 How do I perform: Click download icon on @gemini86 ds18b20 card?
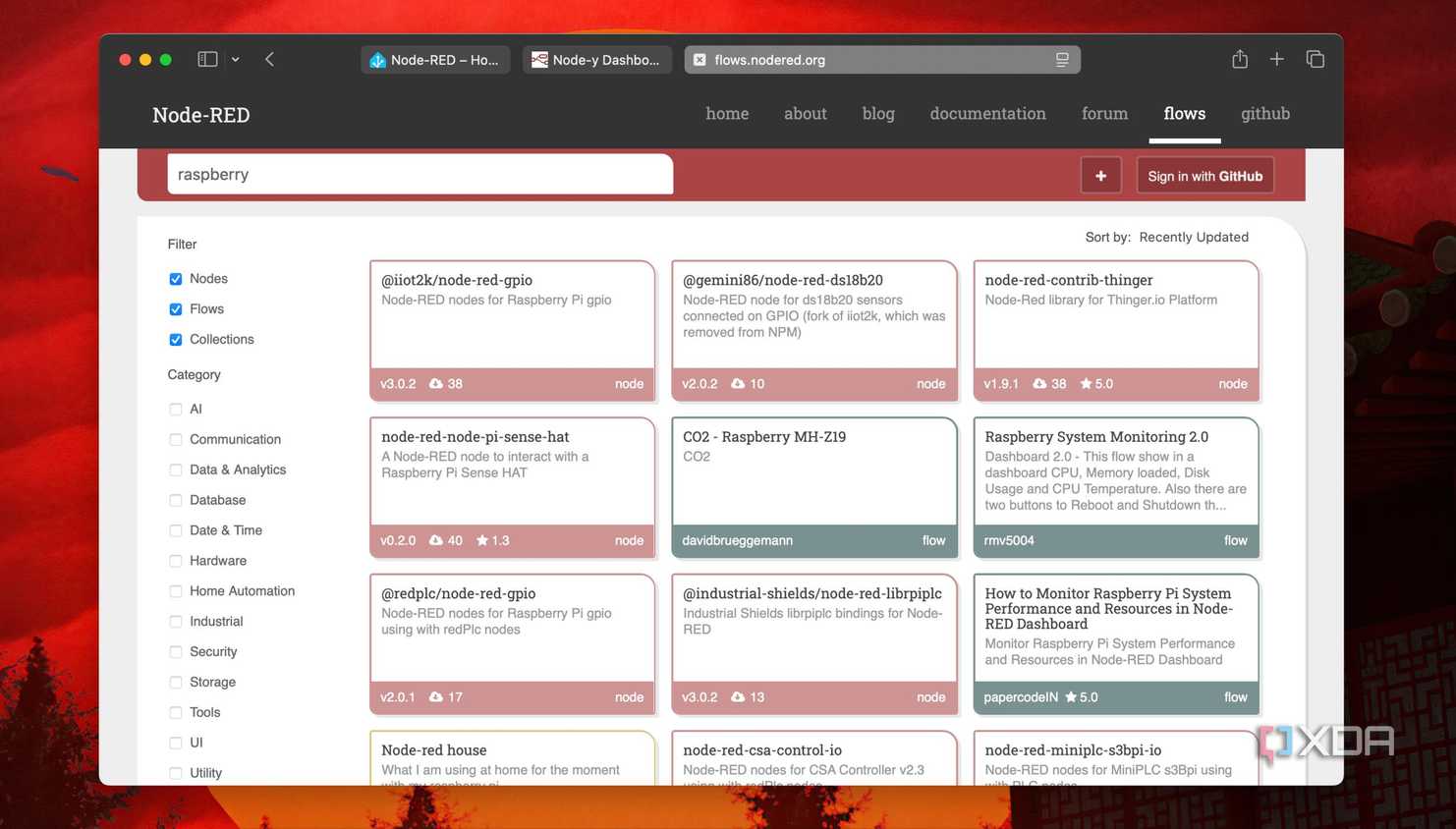coord(738,384)
